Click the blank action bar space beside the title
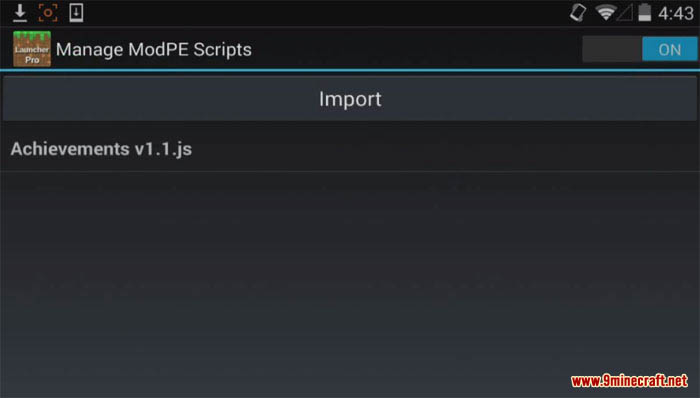This screenshot has width=700, height=398. click(415, 49)
